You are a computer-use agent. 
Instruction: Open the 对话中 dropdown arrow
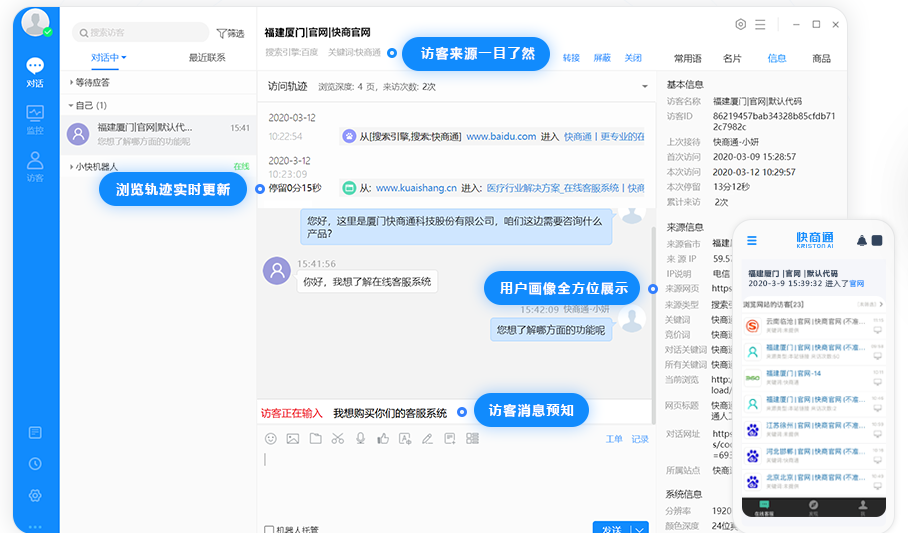pos(124,58)
